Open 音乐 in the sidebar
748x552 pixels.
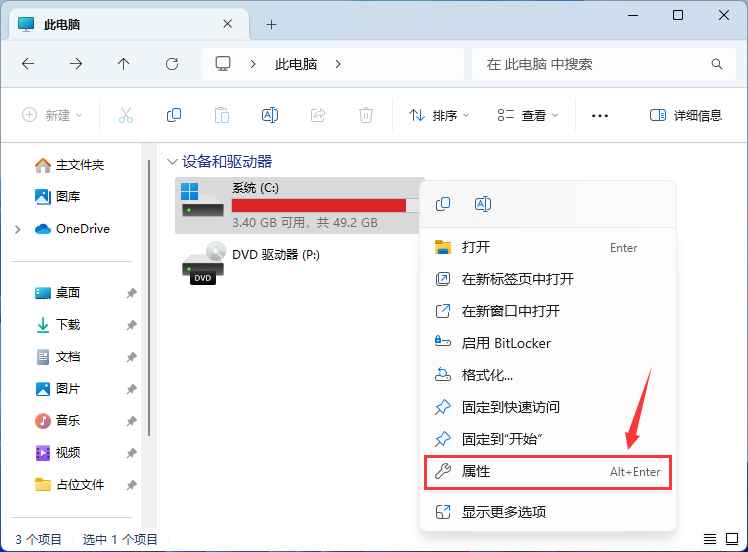(x=58, y=421)
